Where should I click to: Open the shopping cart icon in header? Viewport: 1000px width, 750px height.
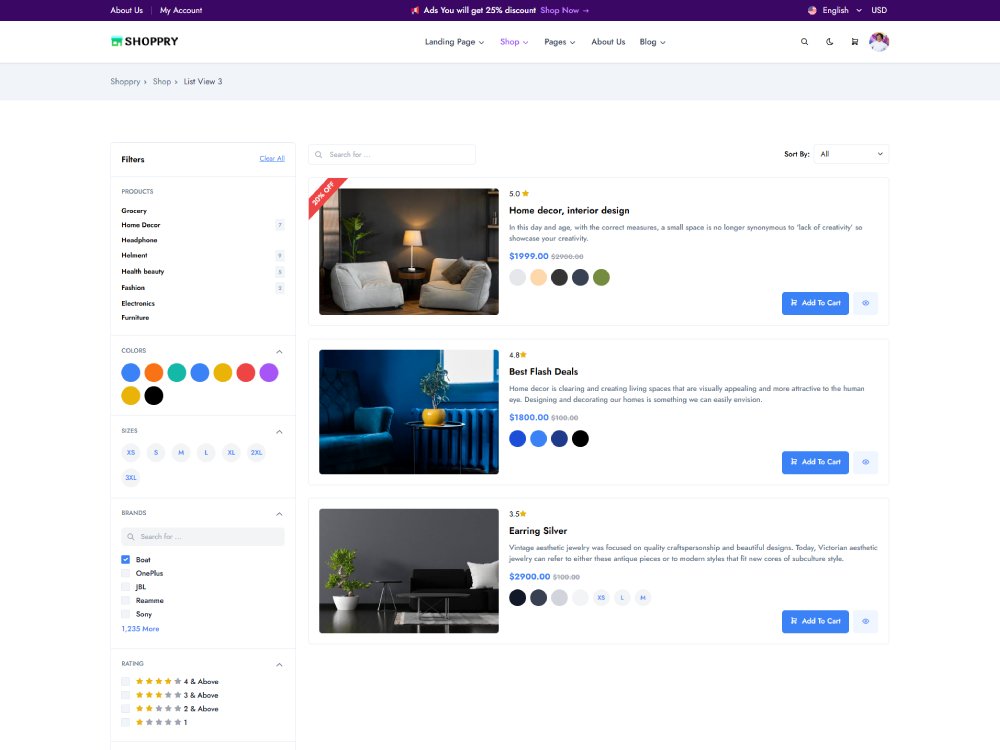[854, 42]
